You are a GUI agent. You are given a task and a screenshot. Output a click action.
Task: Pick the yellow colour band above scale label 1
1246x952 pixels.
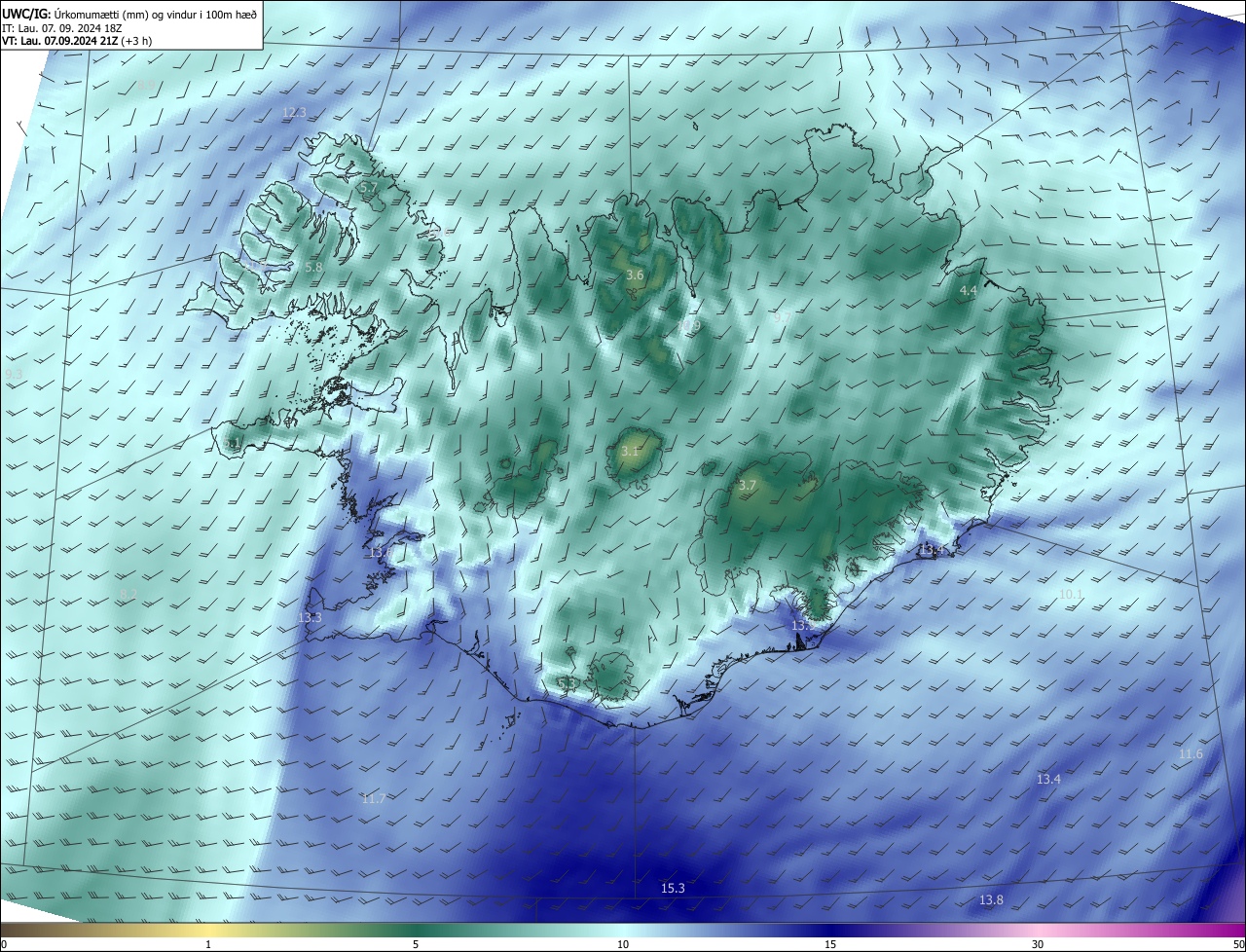pos(208,930)
